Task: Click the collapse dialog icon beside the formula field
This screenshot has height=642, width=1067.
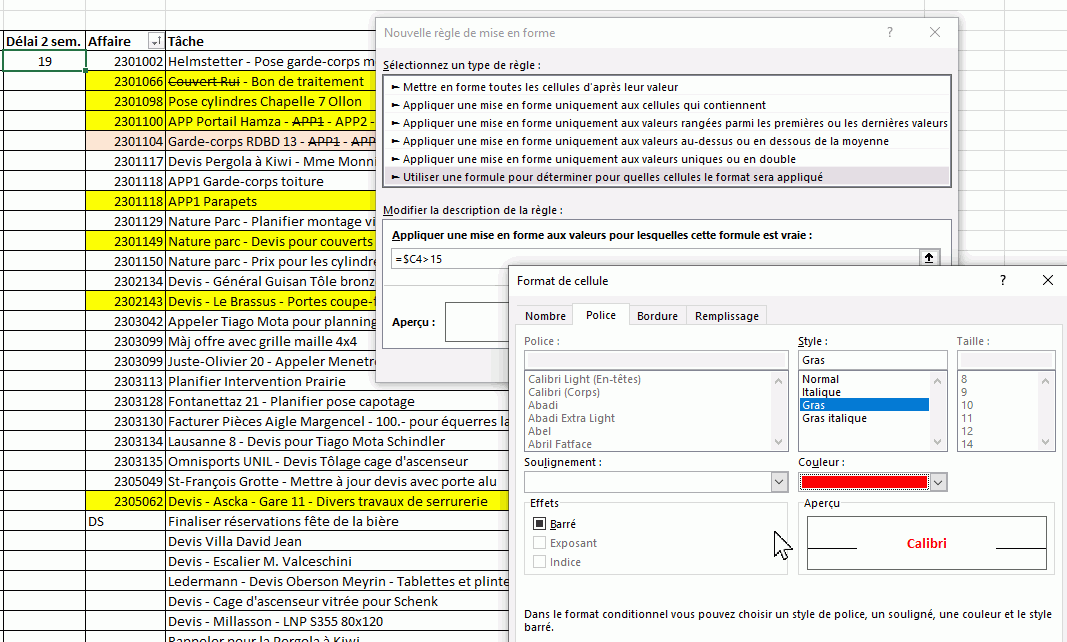Action: pos(929,258)
